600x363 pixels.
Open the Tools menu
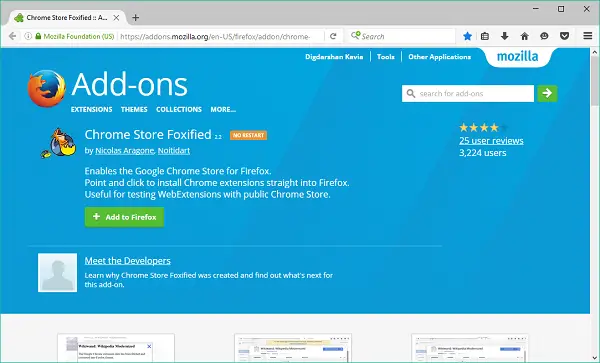click(x=385, y=57)
